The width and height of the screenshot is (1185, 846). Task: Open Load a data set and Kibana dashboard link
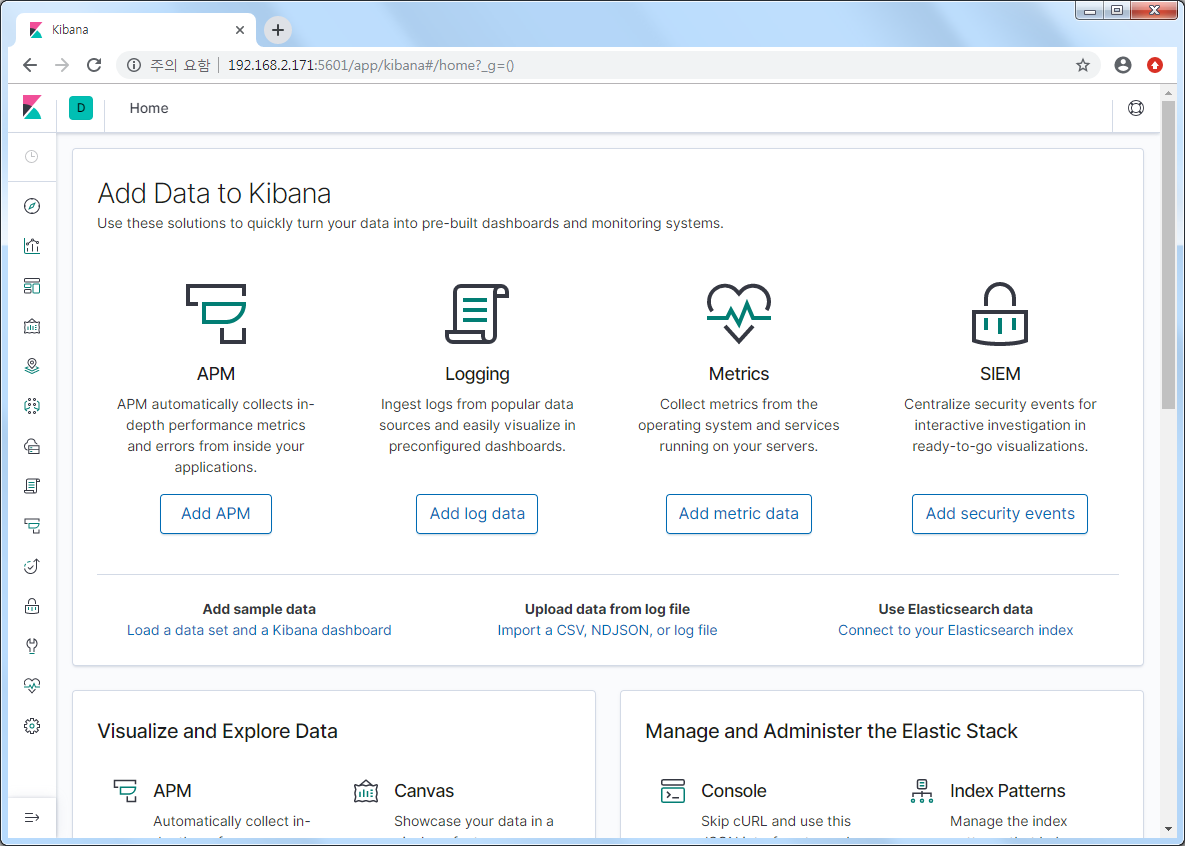pos(259,630)
